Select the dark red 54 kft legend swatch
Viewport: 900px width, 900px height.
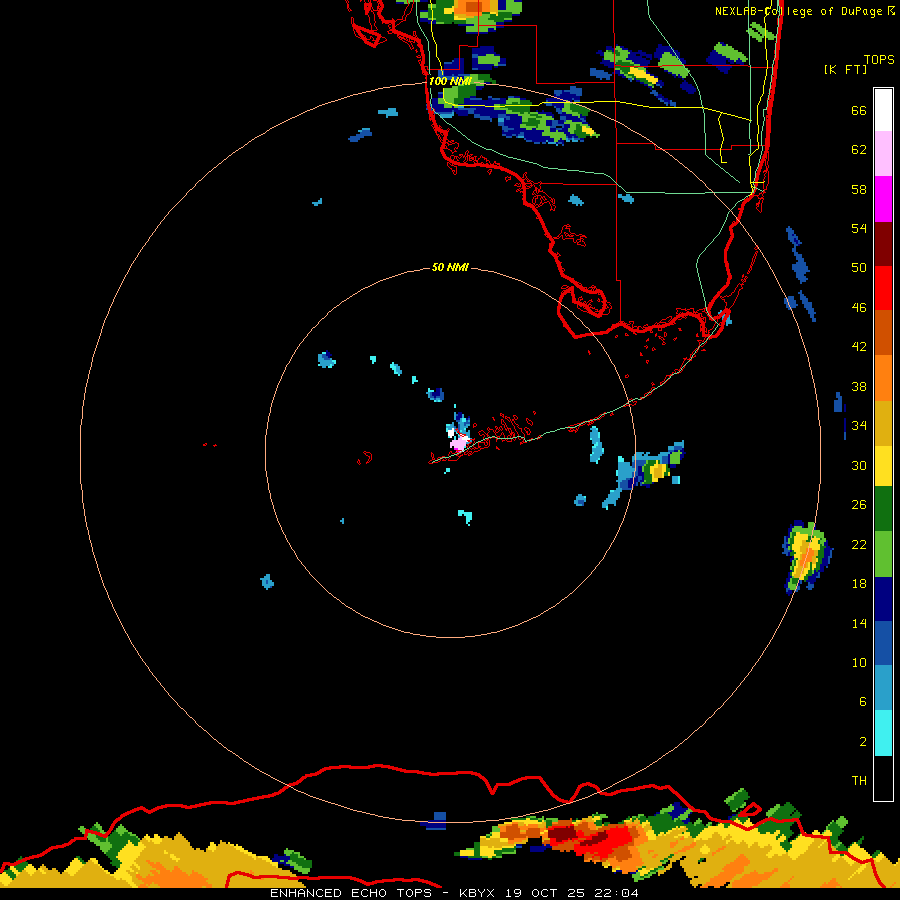click(x=883, y=245)
